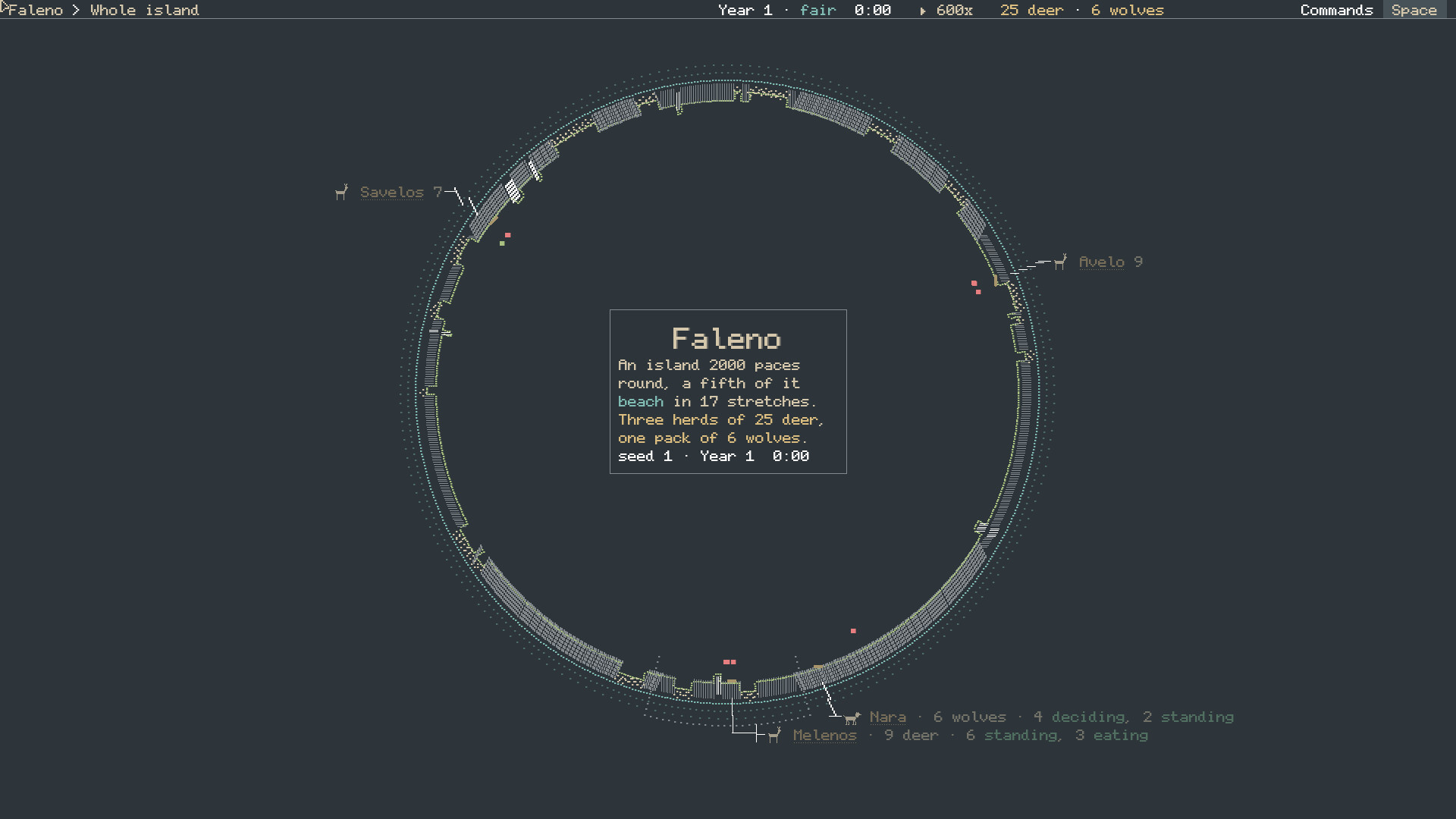
Task: Click the Avelo deer herd icon
Action: pos(1060,262)
